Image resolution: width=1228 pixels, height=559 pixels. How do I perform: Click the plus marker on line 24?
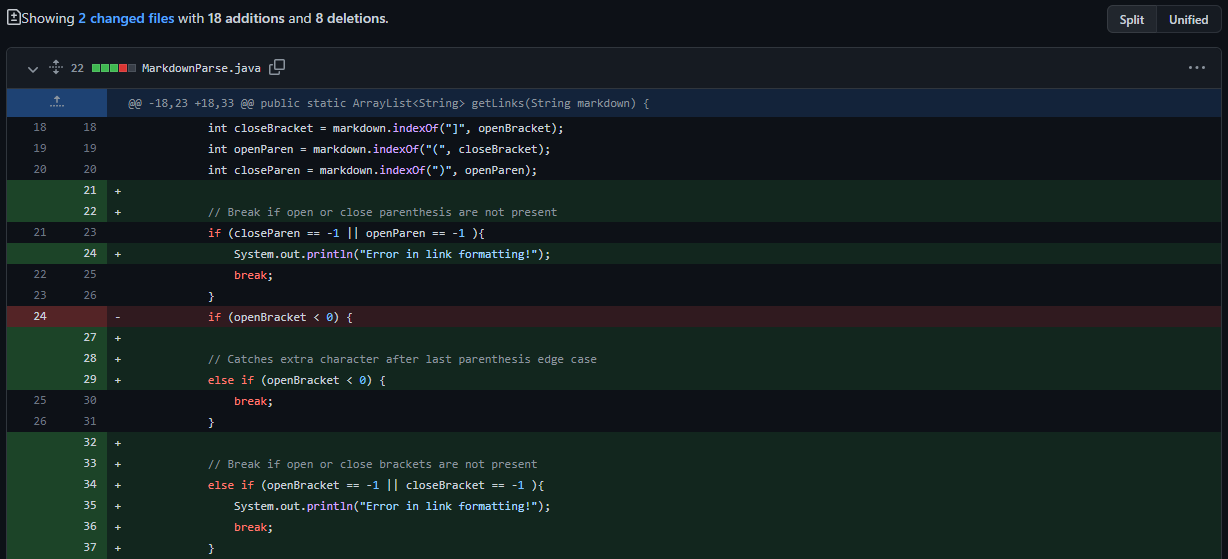pos(118,254)
